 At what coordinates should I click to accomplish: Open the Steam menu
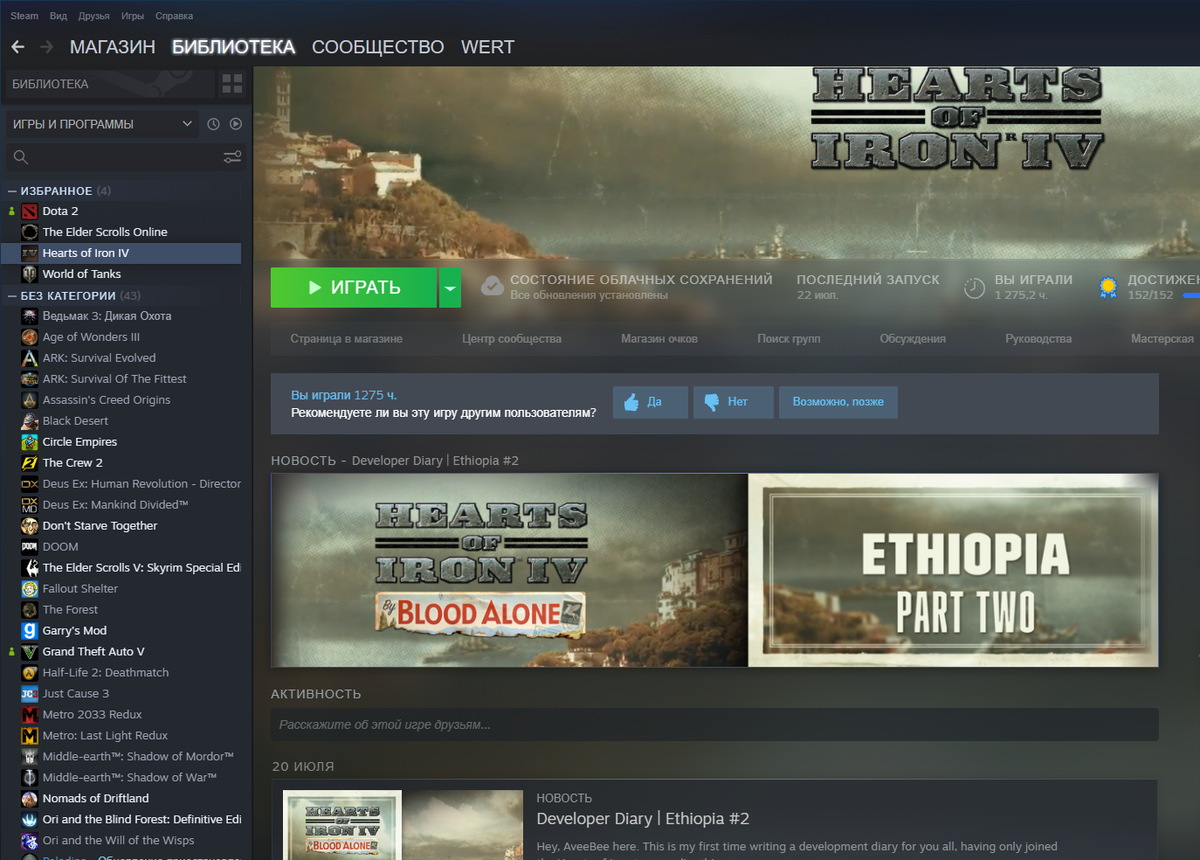24,16
